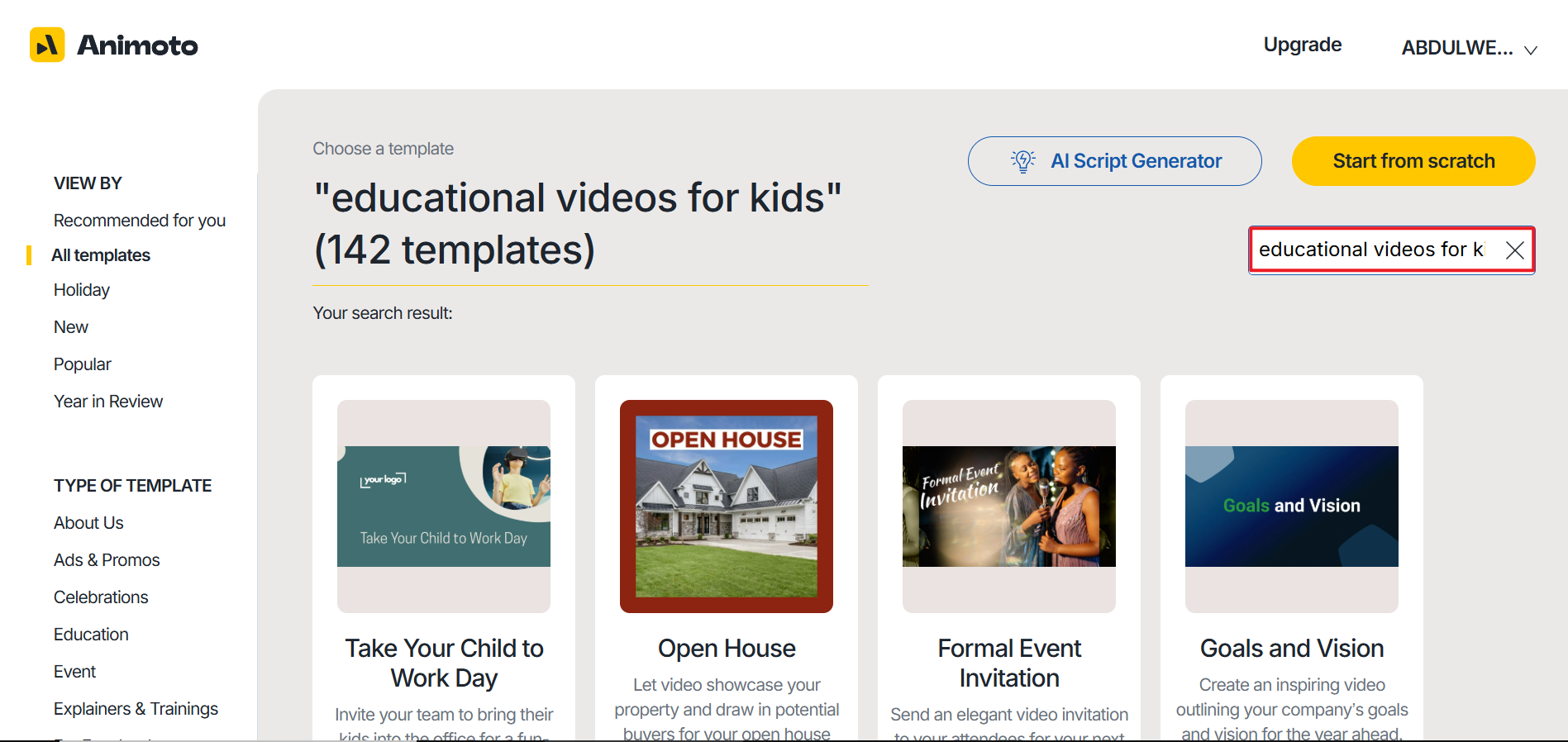Open the Formal Event Invitation thumbnail
Image resolution: width=1568 pixels, height=742 pixels.
pos(1009,507)
